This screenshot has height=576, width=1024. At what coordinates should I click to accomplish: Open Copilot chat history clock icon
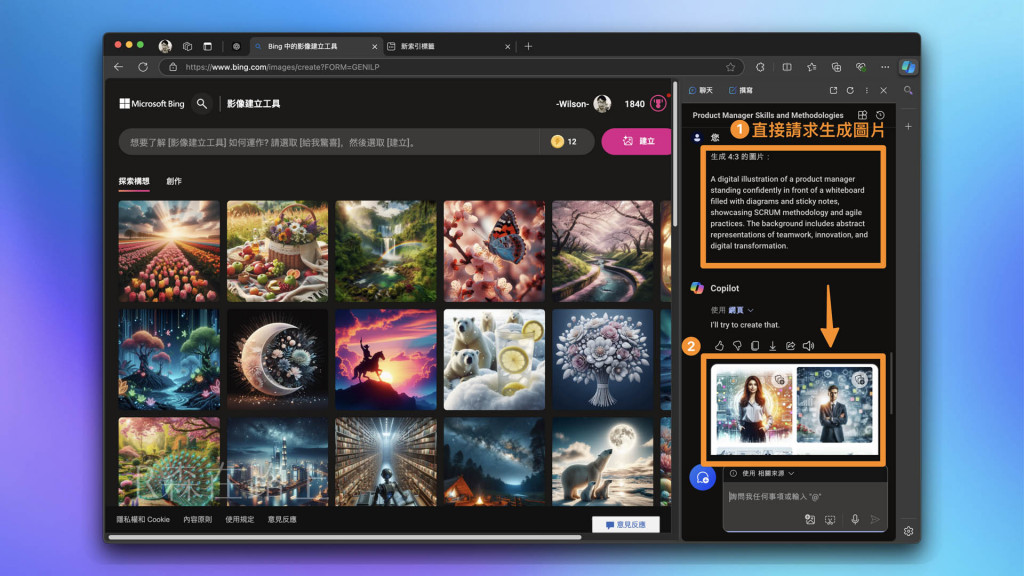(880, 115)
